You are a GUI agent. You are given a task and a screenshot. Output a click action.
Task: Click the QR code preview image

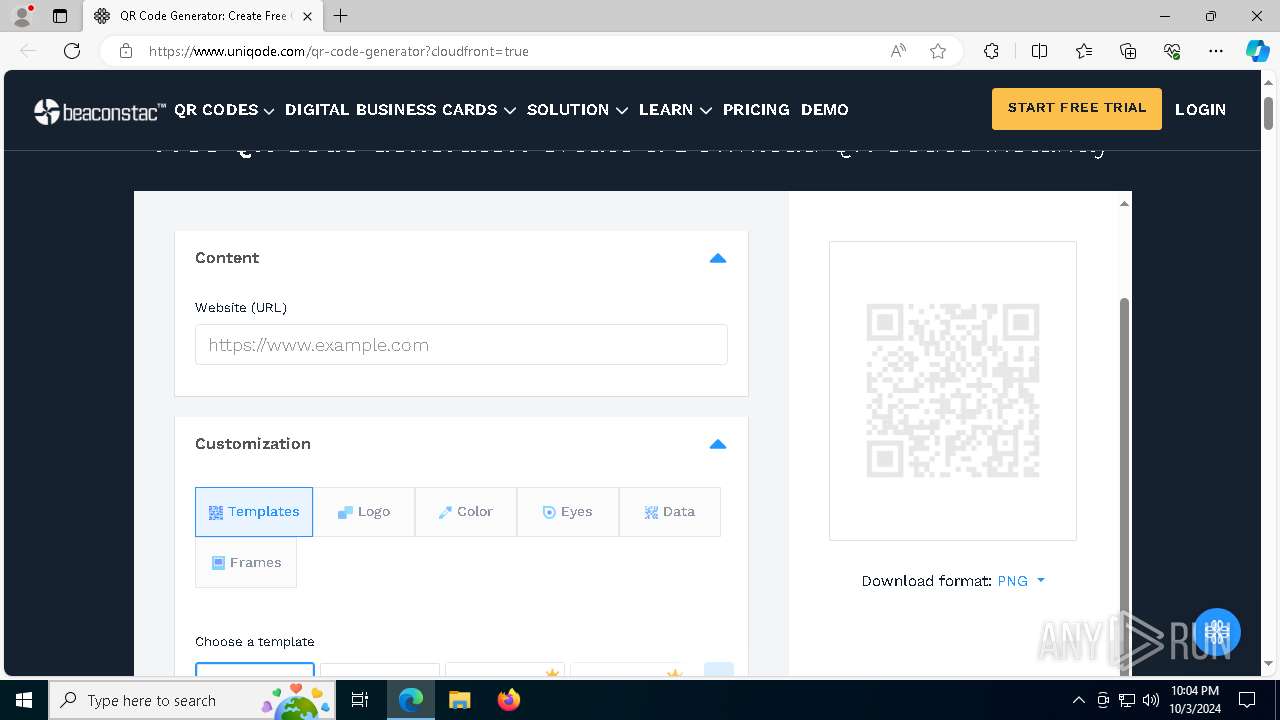point(953,390)
